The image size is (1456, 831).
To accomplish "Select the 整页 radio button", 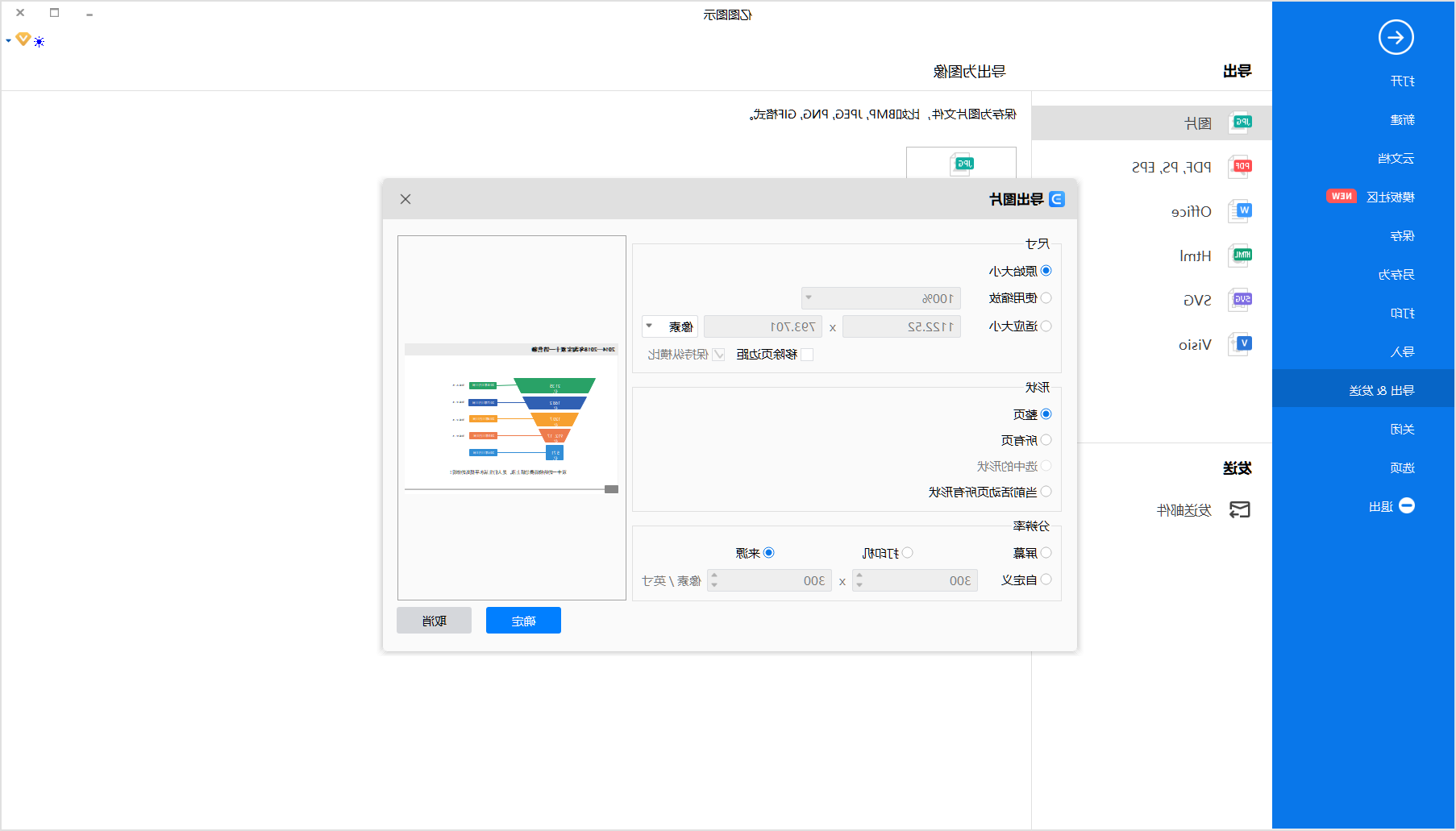I will (1046, 414).
